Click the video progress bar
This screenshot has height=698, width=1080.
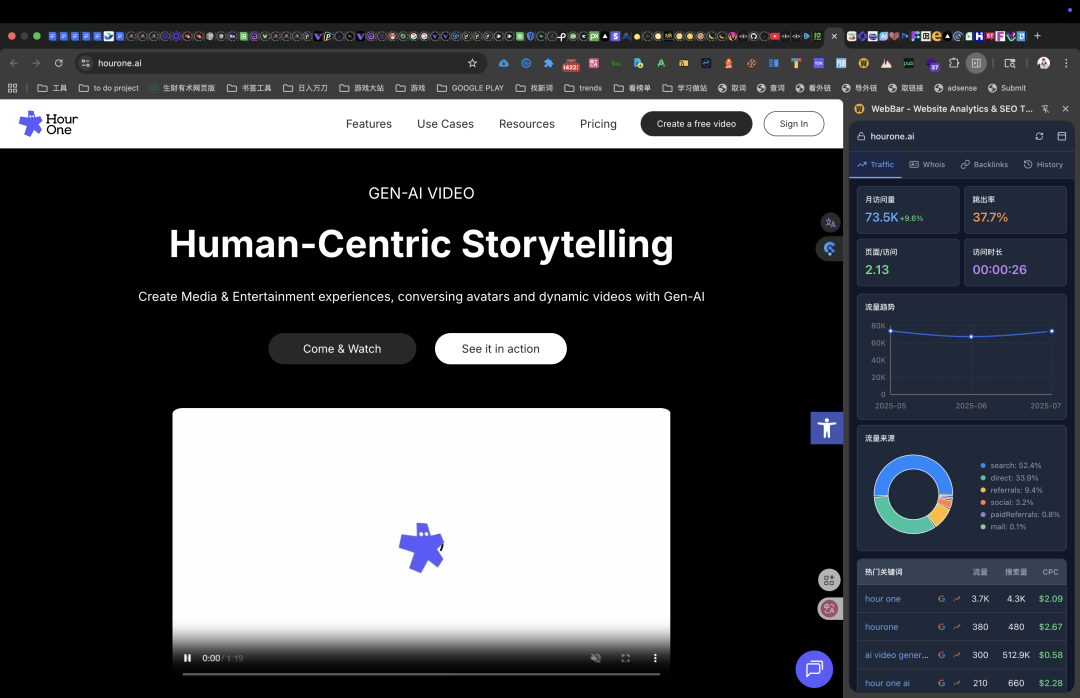tap(421, 674)
